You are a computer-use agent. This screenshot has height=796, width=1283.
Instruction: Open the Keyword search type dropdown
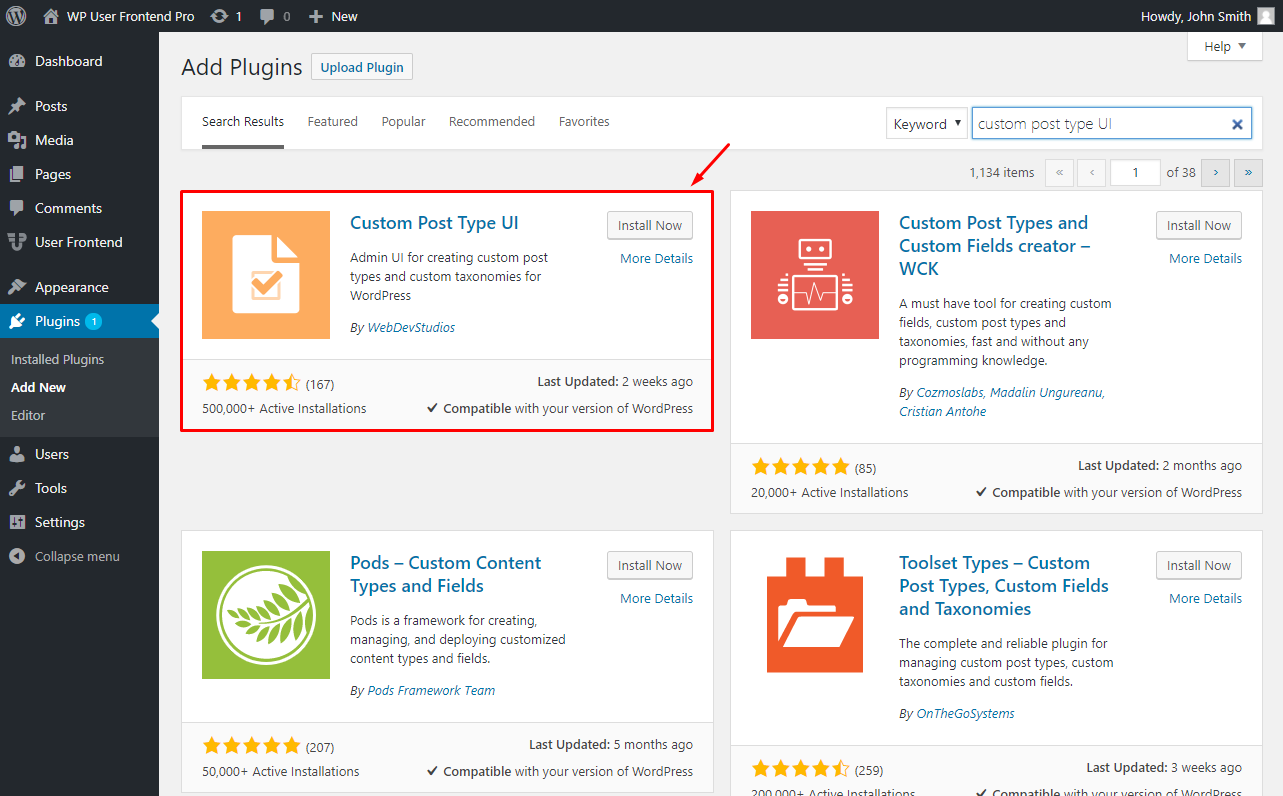coord(927,124)
